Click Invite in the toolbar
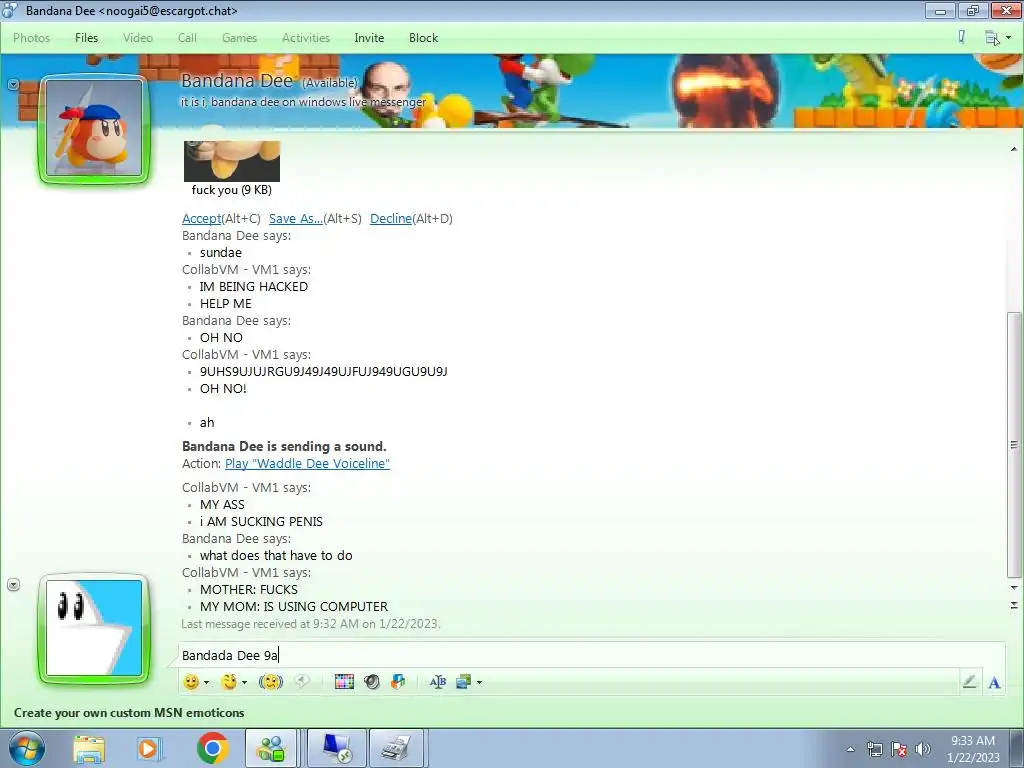 click(369, 38)
